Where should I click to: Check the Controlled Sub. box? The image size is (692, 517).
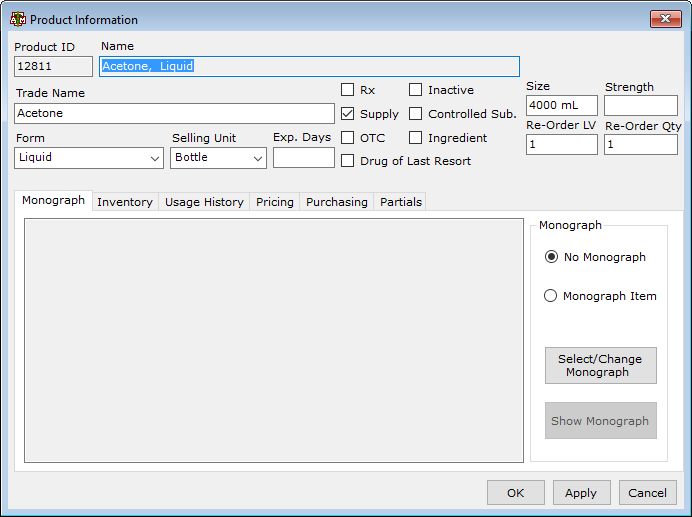(415, 114)
